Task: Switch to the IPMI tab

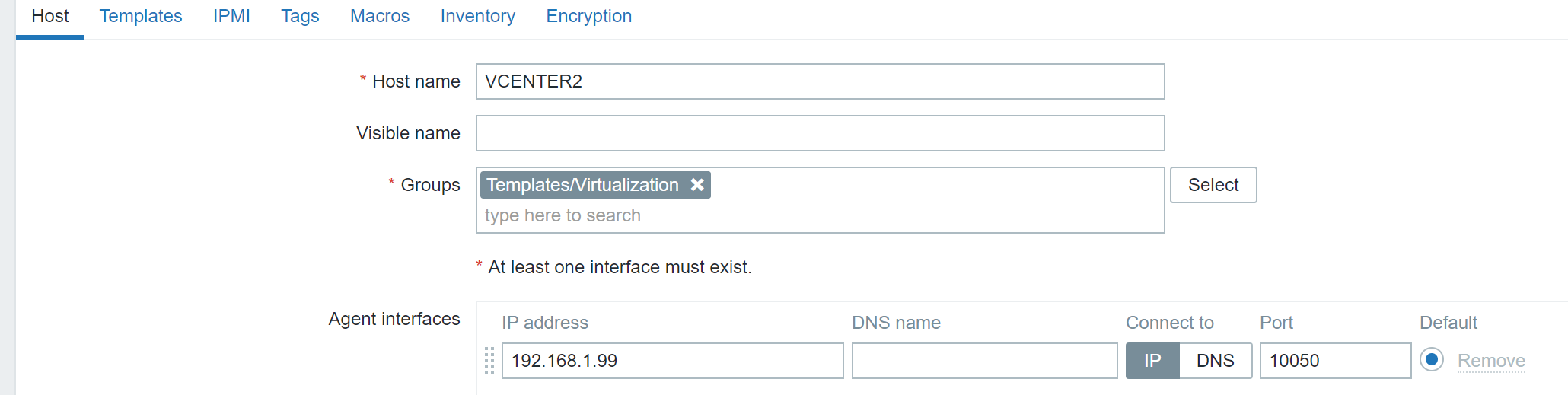Action: click(x=231, y=16)
